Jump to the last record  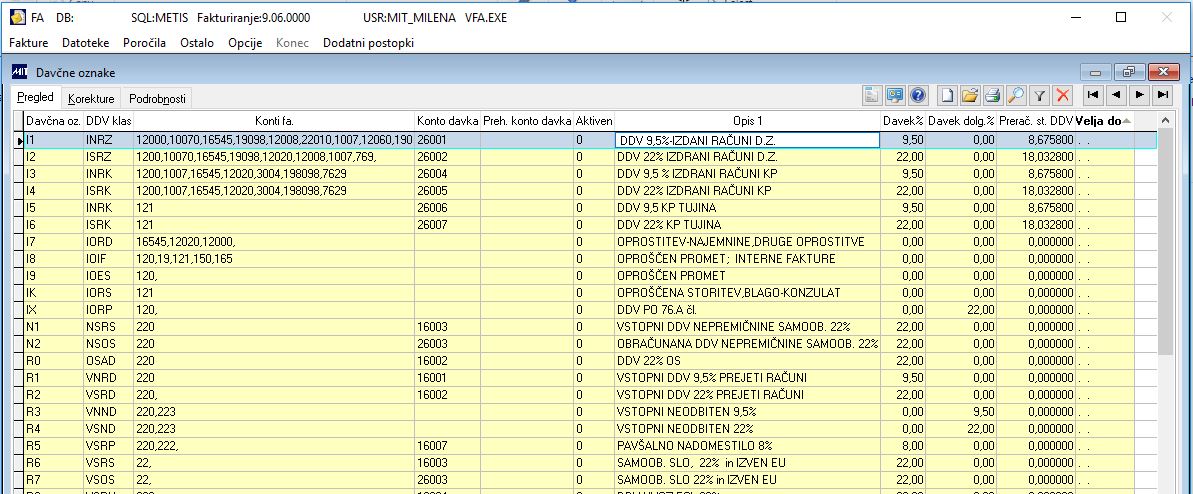1162,95
